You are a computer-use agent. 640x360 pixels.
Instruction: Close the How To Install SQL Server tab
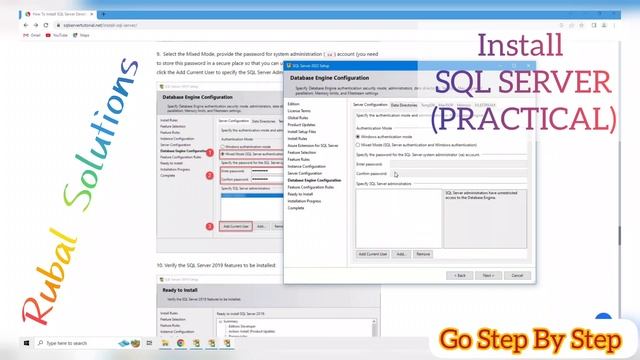(92, 14)
